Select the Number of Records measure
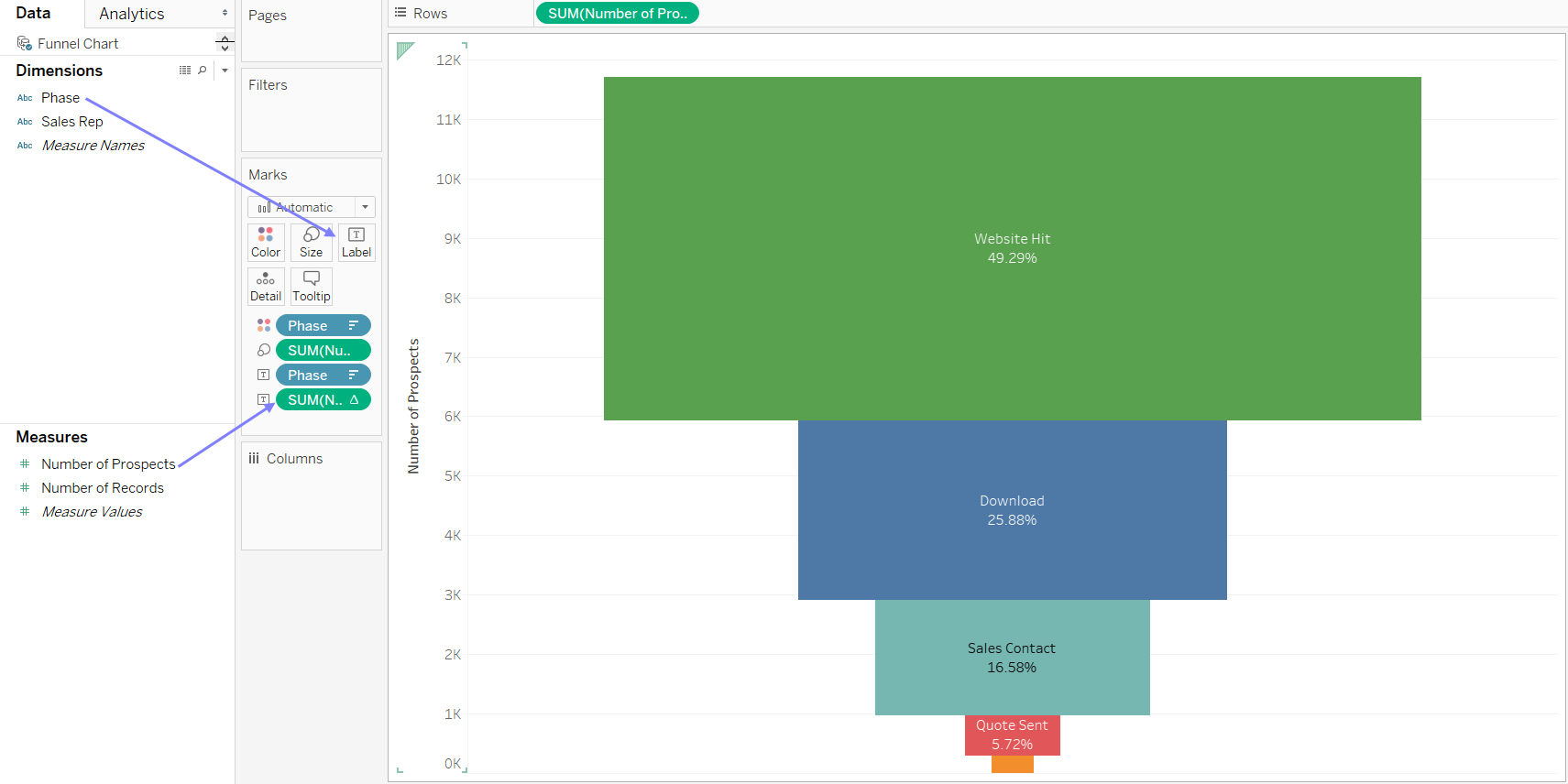Viewport: 1568px width, 784px height. tap(103, 488)
